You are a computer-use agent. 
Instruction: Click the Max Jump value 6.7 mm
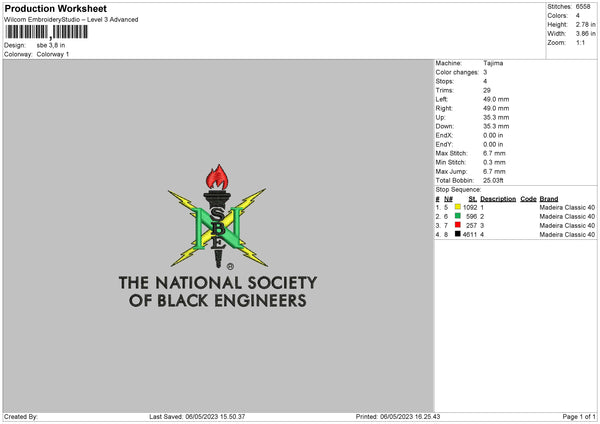tap(494, 171)
